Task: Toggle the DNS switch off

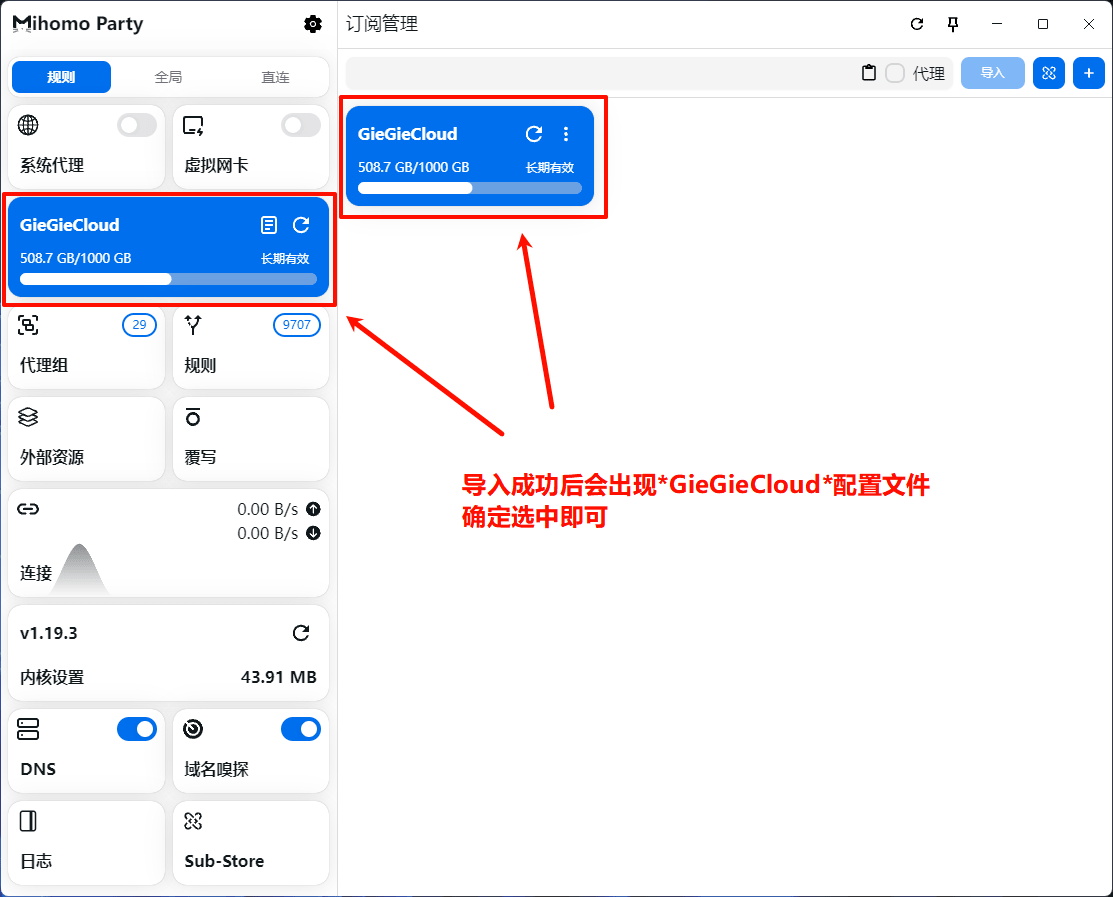Action: point(137,729)
